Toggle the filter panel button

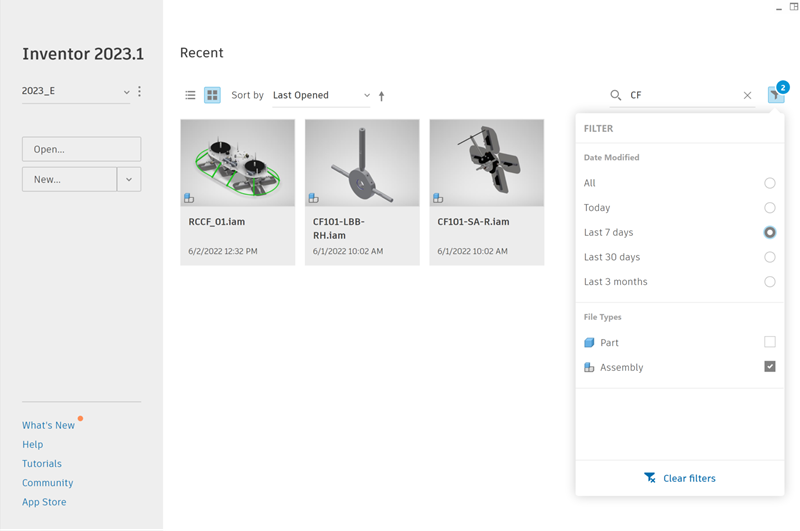(775, 95)
